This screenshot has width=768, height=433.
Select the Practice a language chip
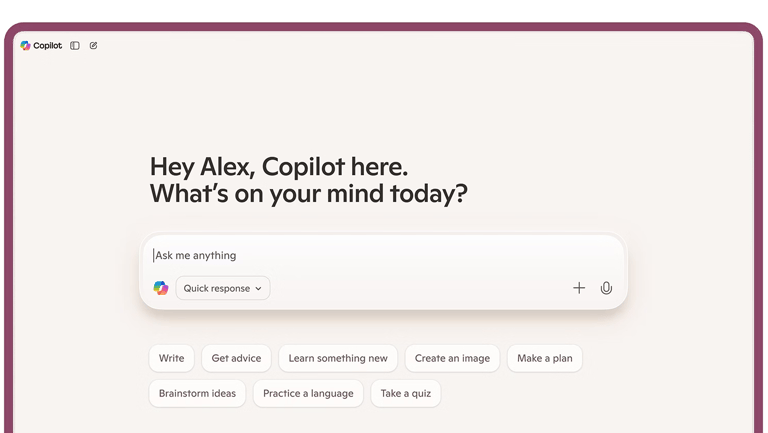pyautogui.click(x=308, y=393)
